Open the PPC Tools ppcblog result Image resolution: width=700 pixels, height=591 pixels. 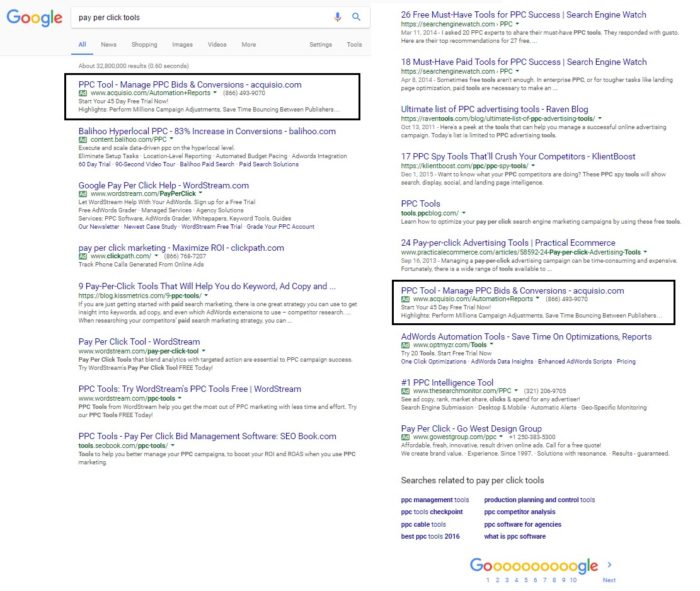420,204
